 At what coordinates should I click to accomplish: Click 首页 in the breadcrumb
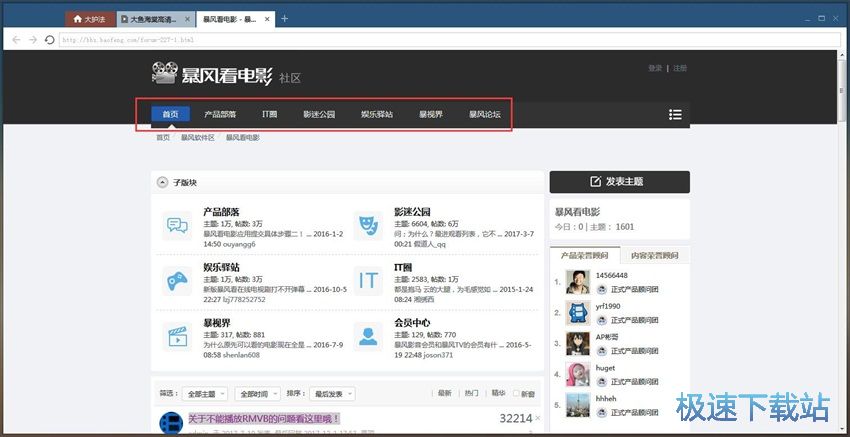[x=163, y=138]
